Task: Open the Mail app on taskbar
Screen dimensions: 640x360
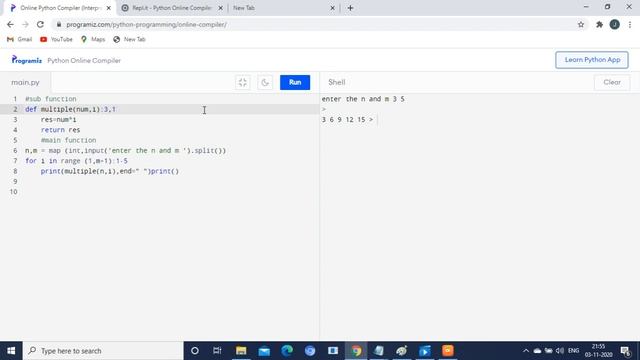Action: coord(264,351)
